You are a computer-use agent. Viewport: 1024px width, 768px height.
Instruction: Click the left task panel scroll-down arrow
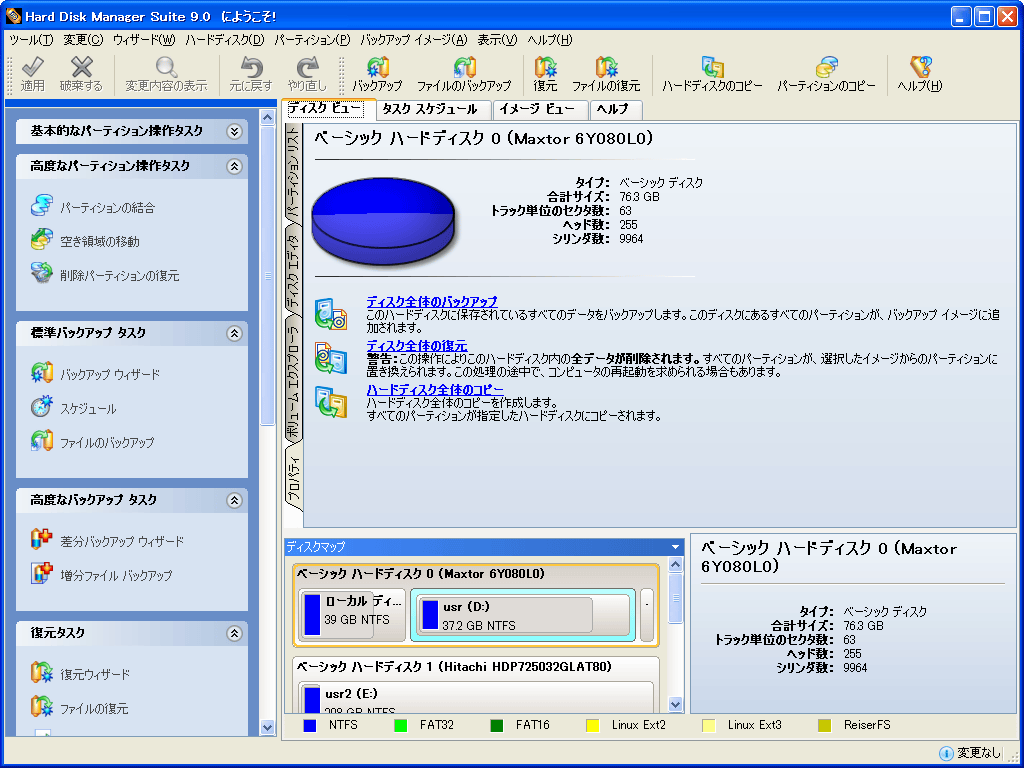tap(267, 727)
